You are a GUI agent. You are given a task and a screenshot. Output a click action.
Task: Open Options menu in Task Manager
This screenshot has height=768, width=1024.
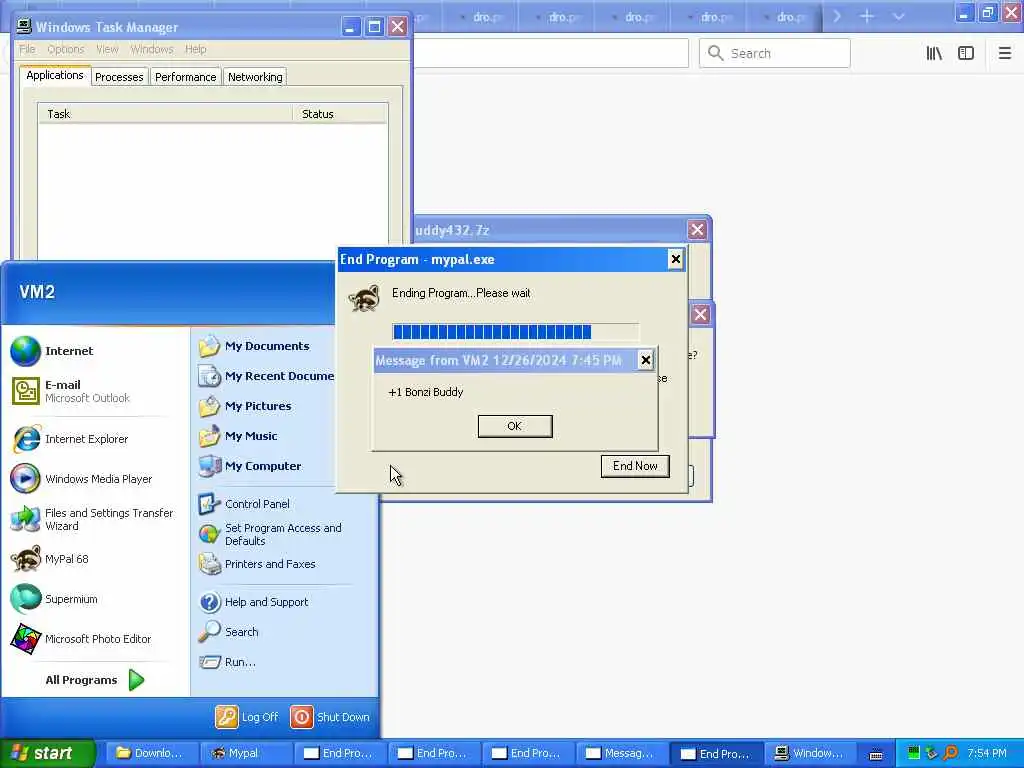pyautogui.click(x=65, y=49)
